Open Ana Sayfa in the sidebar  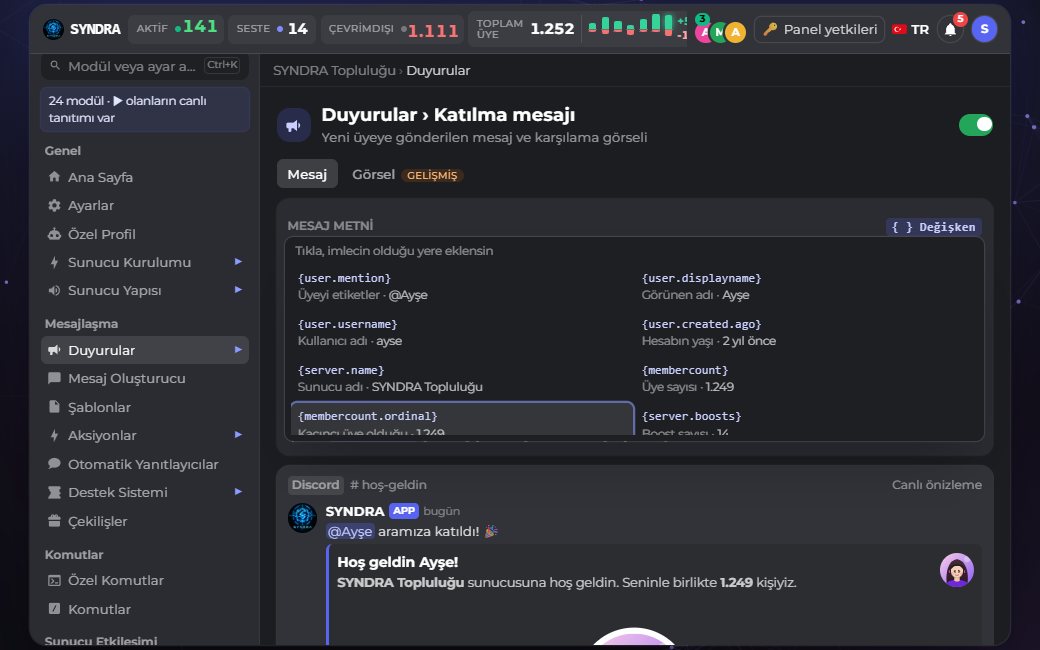145,177
